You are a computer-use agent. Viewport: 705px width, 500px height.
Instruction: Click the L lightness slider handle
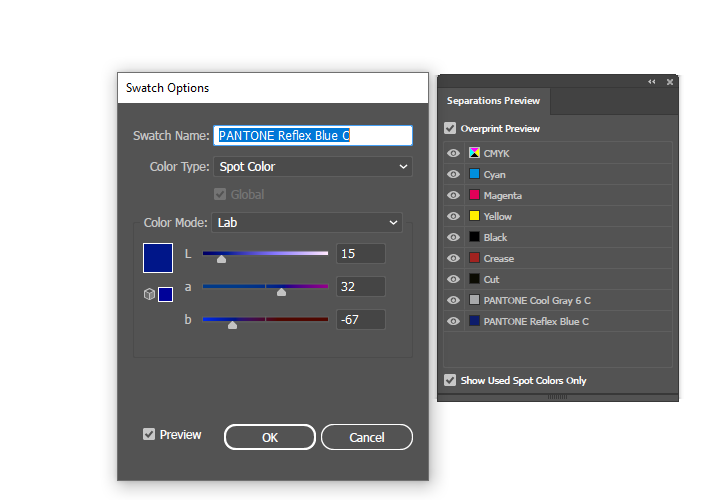[x=221, y=259]
